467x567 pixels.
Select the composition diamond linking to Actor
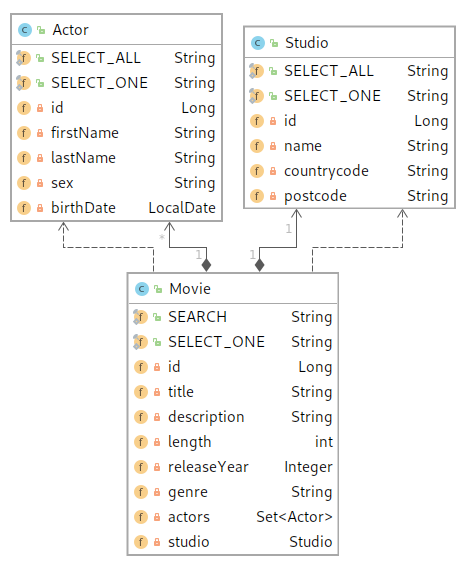(x=206, y=265)
